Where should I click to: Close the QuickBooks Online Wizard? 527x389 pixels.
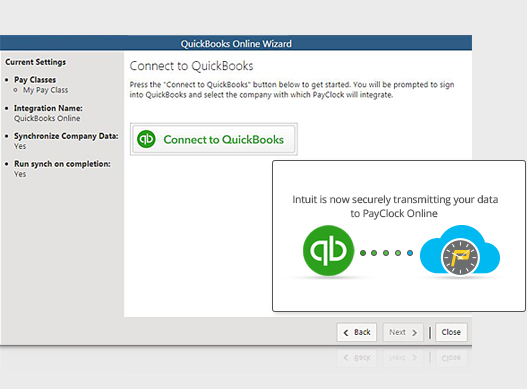(451, 332)
